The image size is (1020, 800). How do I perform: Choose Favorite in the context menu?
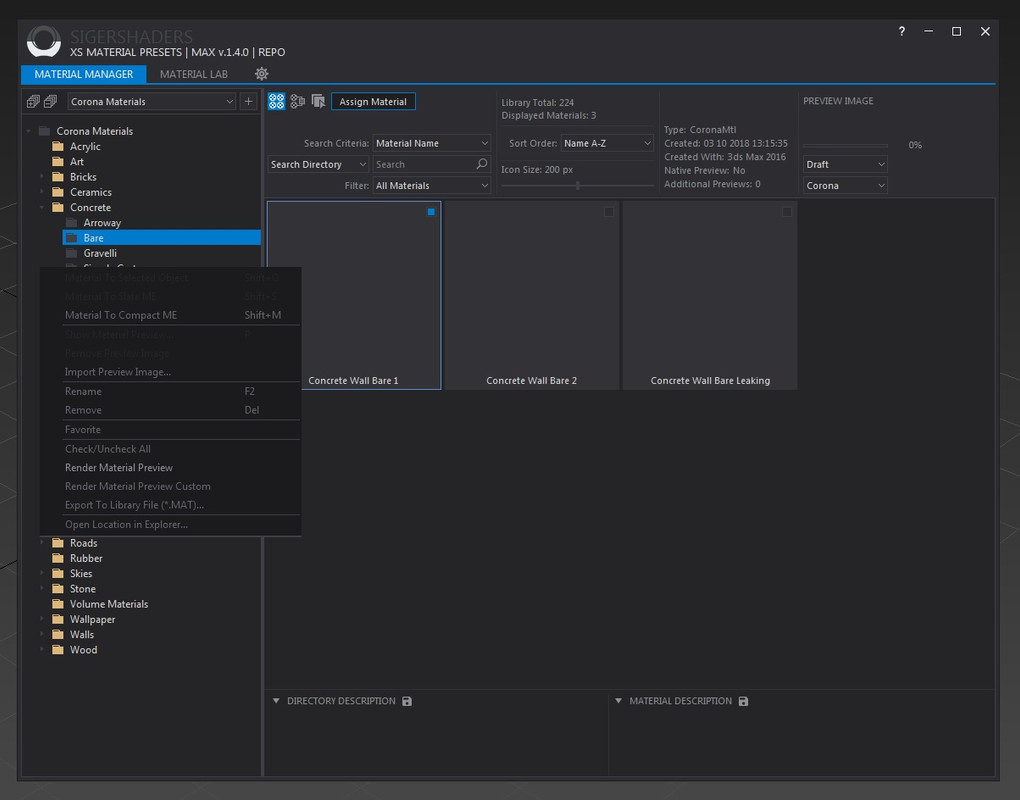pyautogui.click(x=170, y=429)
